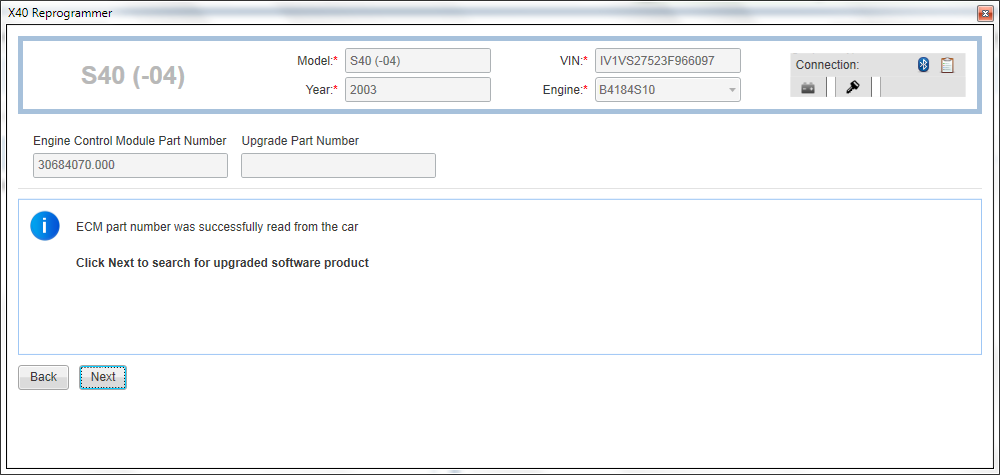Click the Model field showing S40 (-04)

(x=418, y=61)
